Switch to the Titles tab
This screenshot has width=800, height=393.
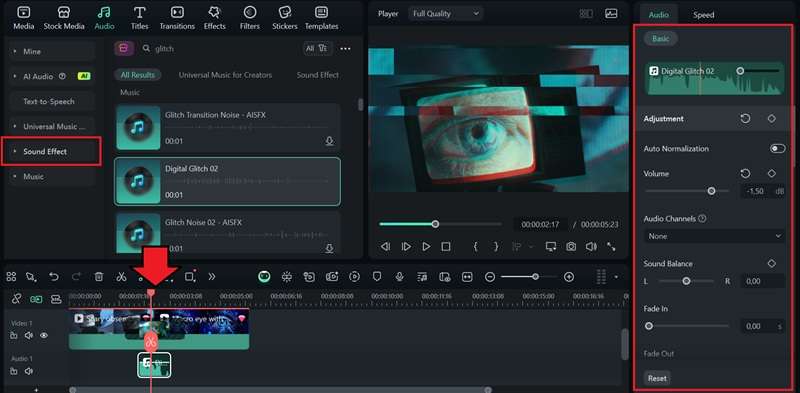coord(140,18)
